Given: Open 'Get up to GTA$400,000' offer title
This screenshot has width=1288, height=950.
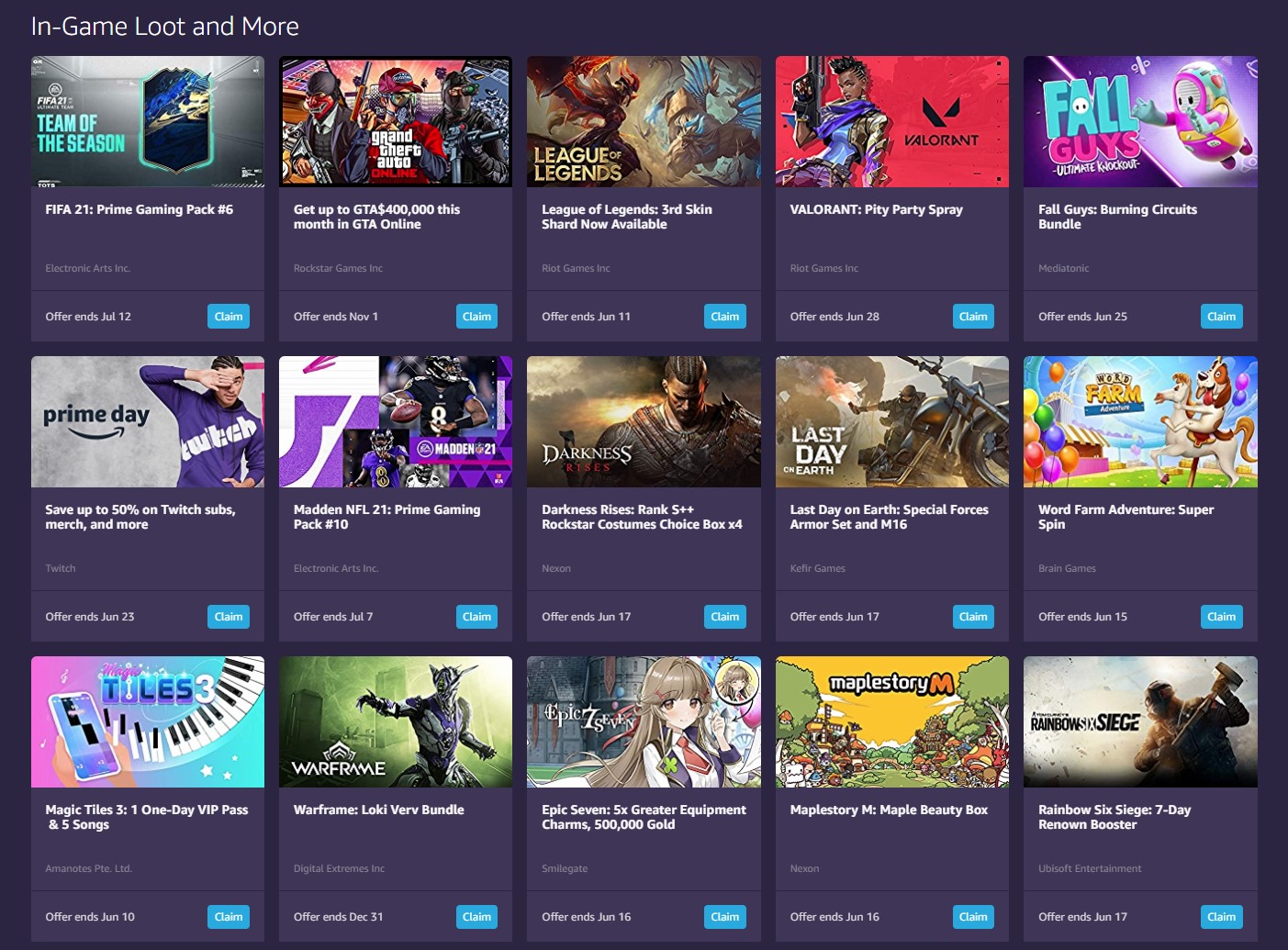Looking at the screenshot, I should pyautogui.click(x=377, y=217).
